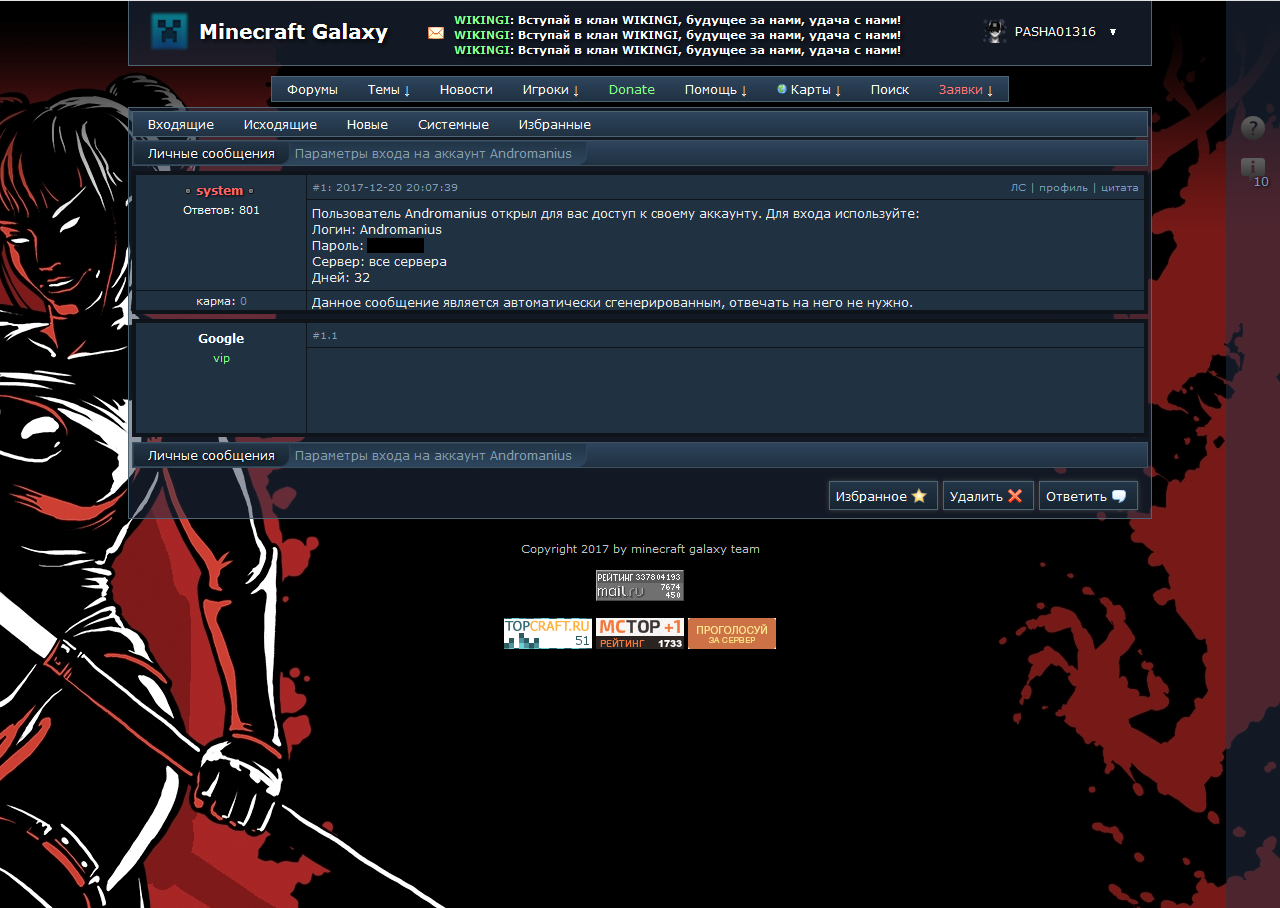Click the Удалить delete button
1280x908 pixels.
click(989, 496)
